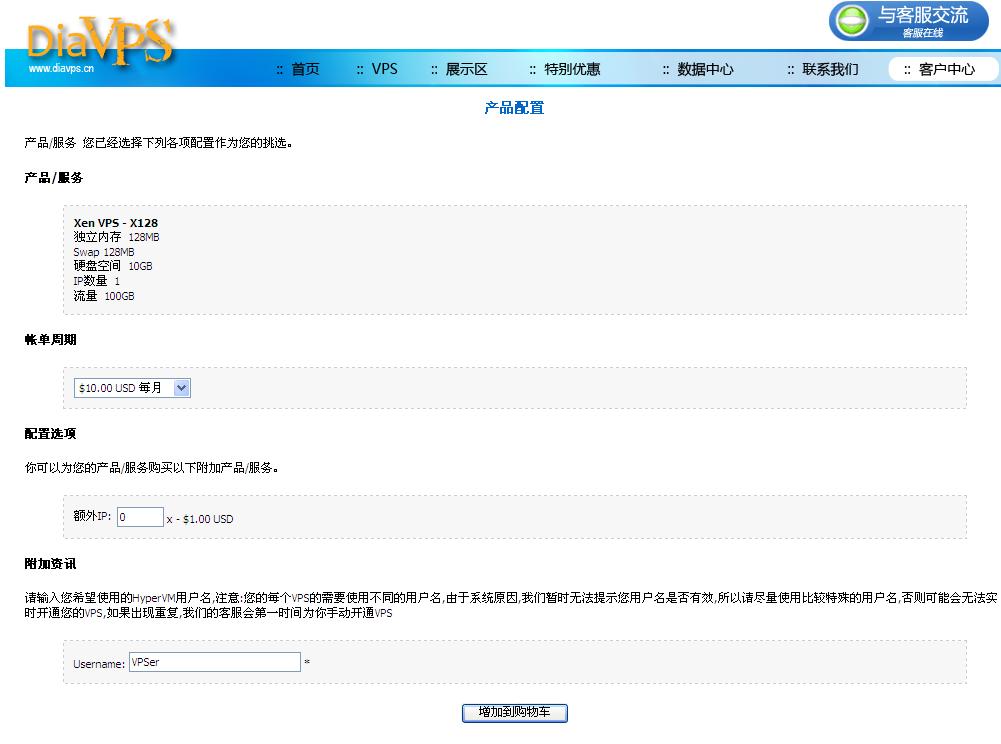Click the Swap 128MB specification line
Screen dimensions: 1001x744
[104, 252]
